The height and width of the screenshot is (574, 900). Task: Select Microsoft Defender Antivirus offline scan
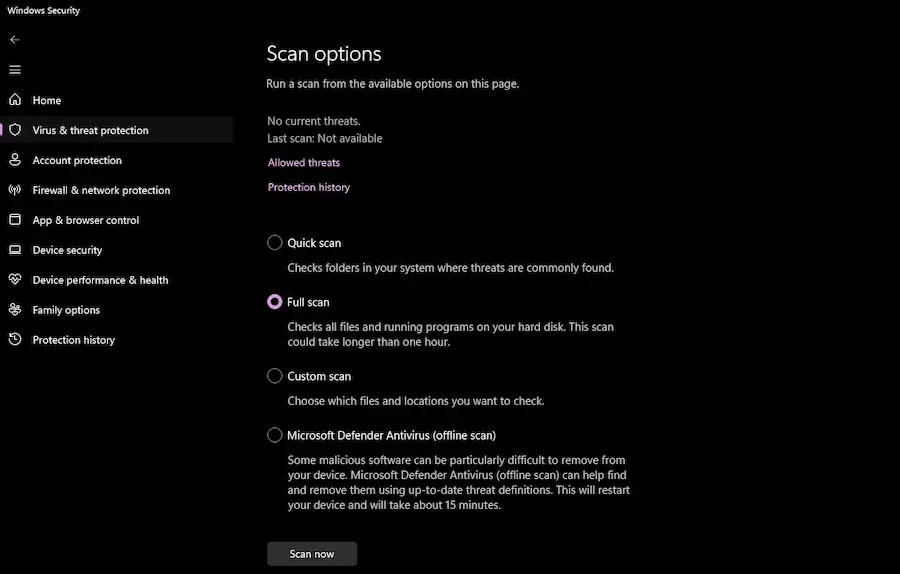[x=275, y=435]
